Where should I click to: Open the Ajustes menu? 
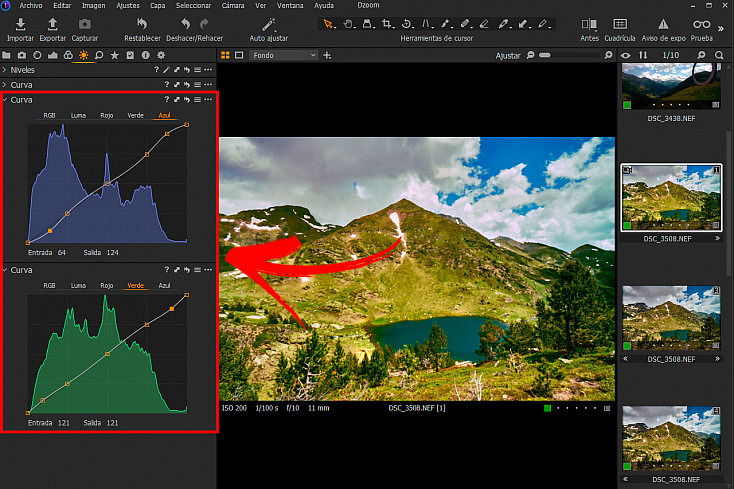(x=128, y=5)
